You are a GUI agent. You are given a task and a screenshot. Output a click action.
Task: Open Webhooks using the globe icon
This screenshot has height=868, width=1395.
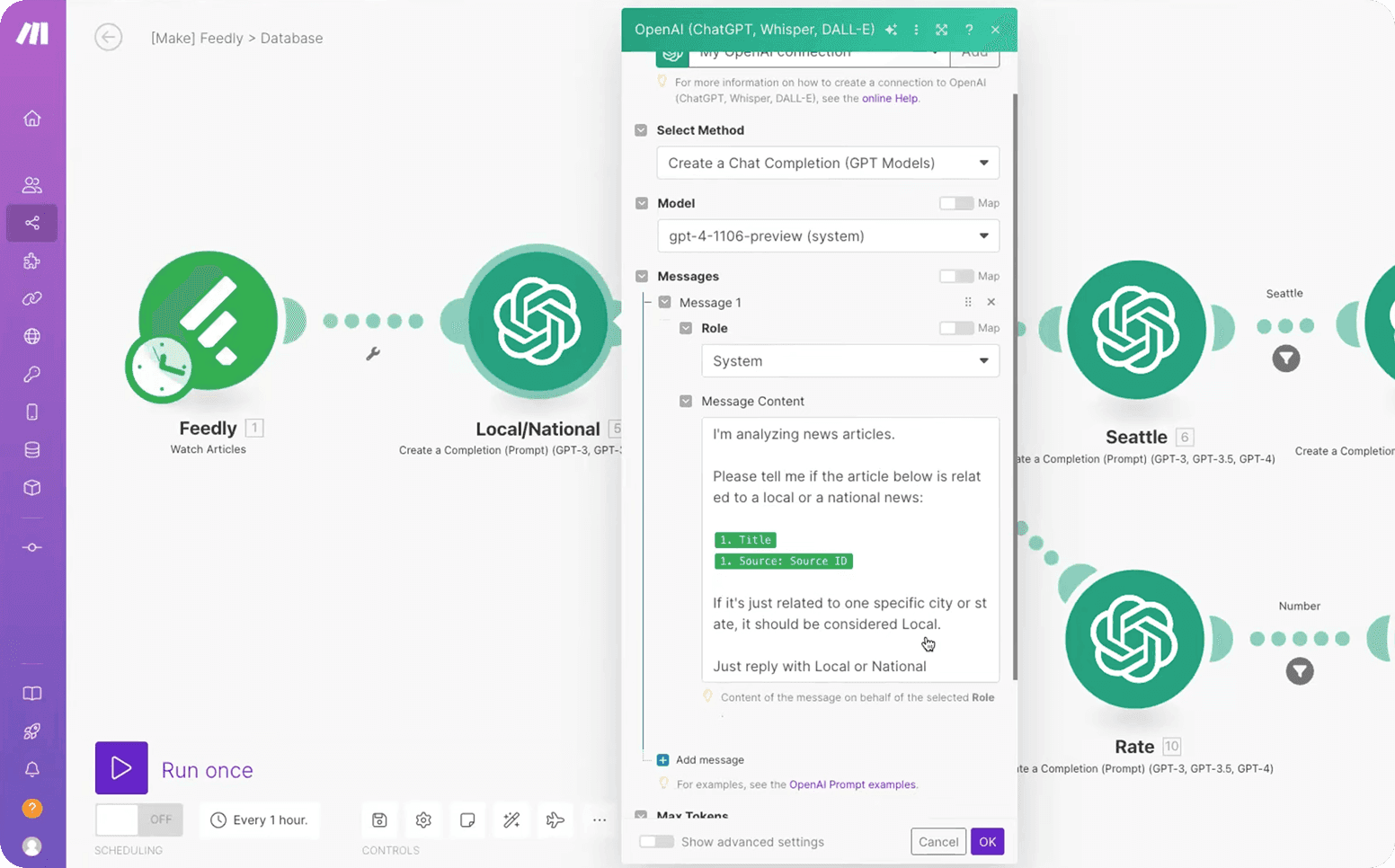(31, 336)
